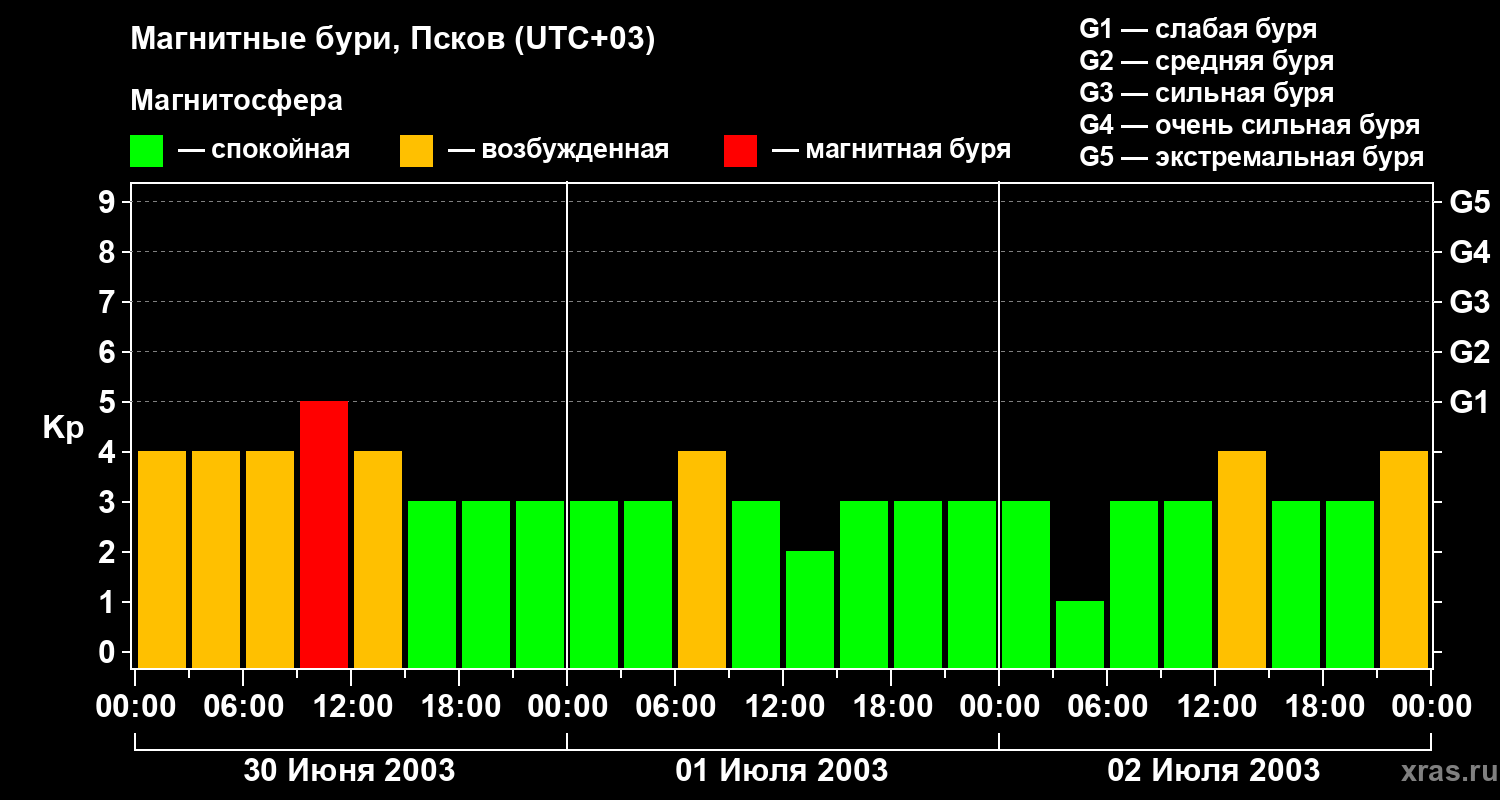Click the '06:00' label above 01 Июля 2003
1500x800 pixels.
click(675, 707)
